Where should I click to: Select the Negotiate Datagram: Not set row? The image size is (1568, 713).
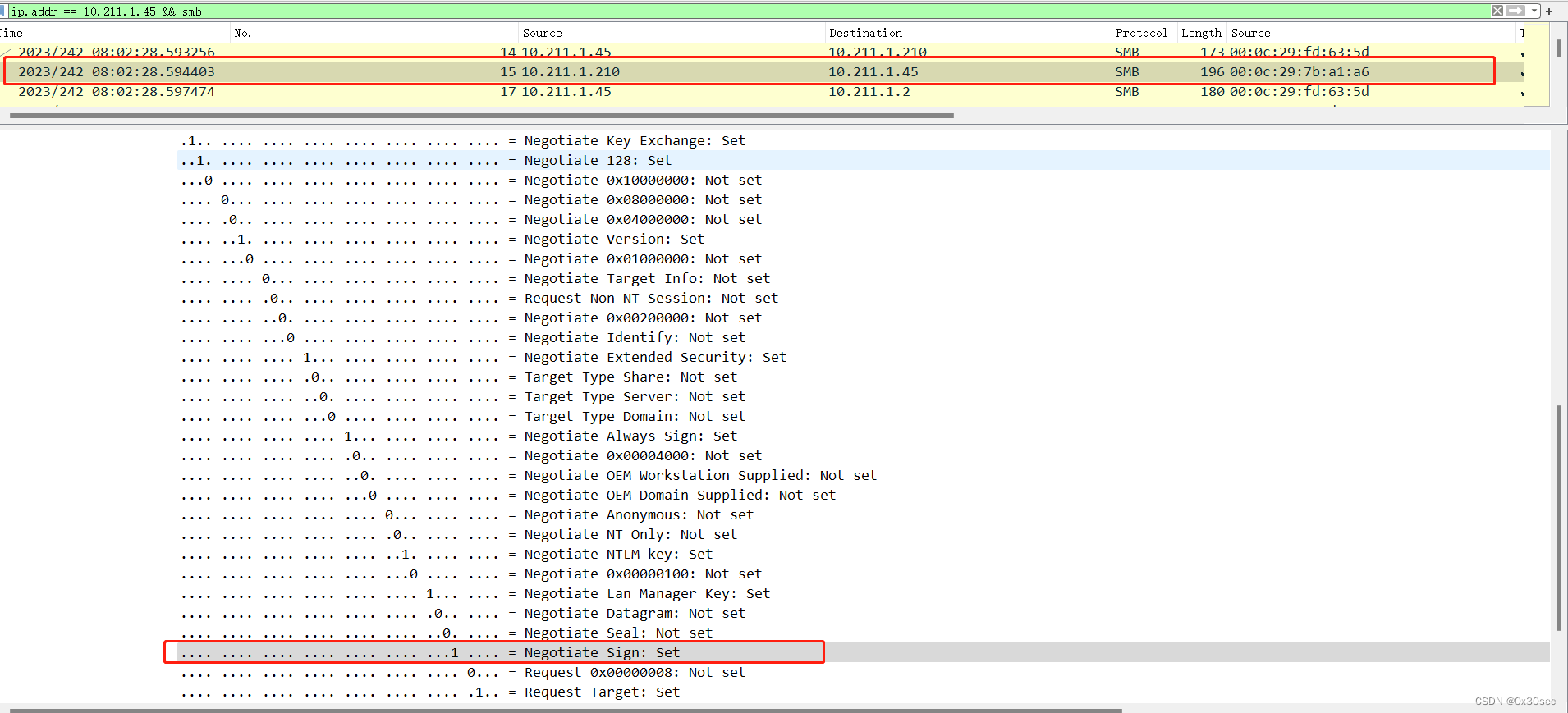864,614
